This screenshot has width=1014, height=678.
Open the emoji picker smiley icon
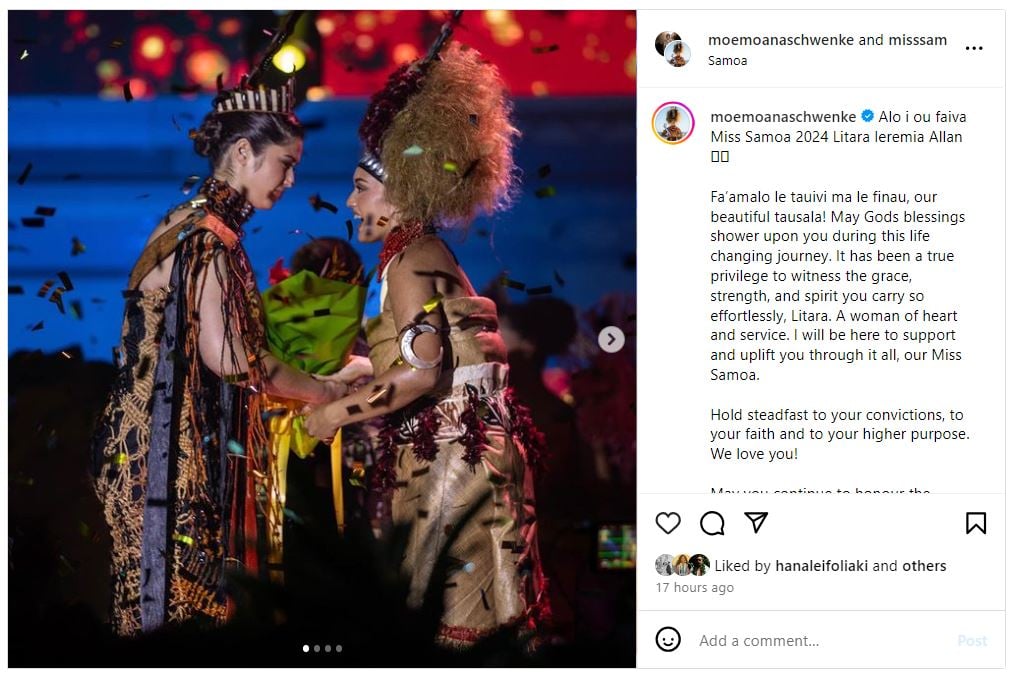click(668, 639)
